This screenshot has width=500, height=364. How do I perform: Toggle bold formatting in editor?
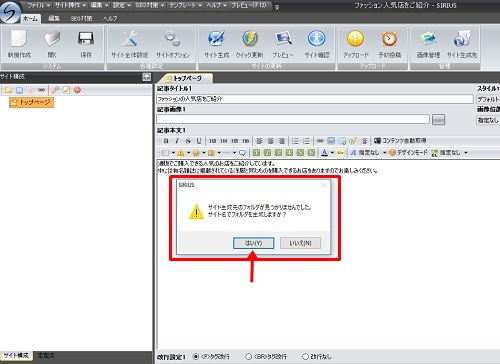[166, 141]
